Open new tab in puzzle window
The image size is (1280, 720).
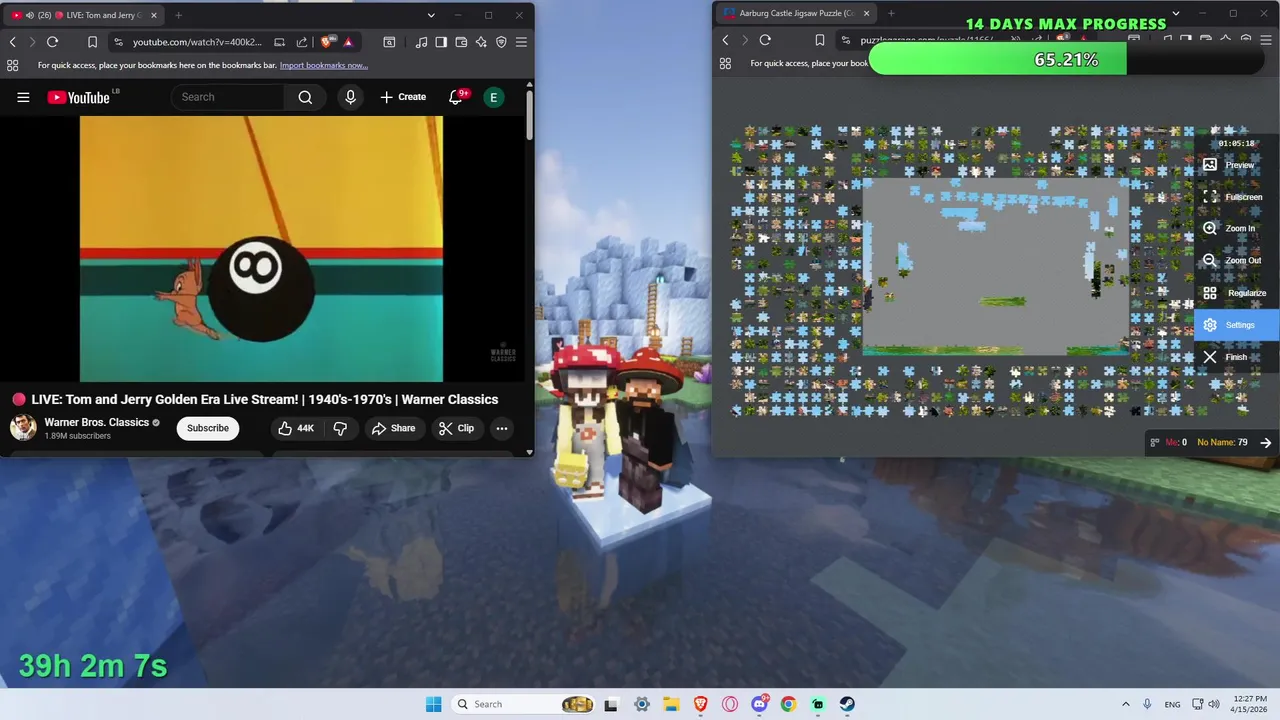tap(891, 13)
